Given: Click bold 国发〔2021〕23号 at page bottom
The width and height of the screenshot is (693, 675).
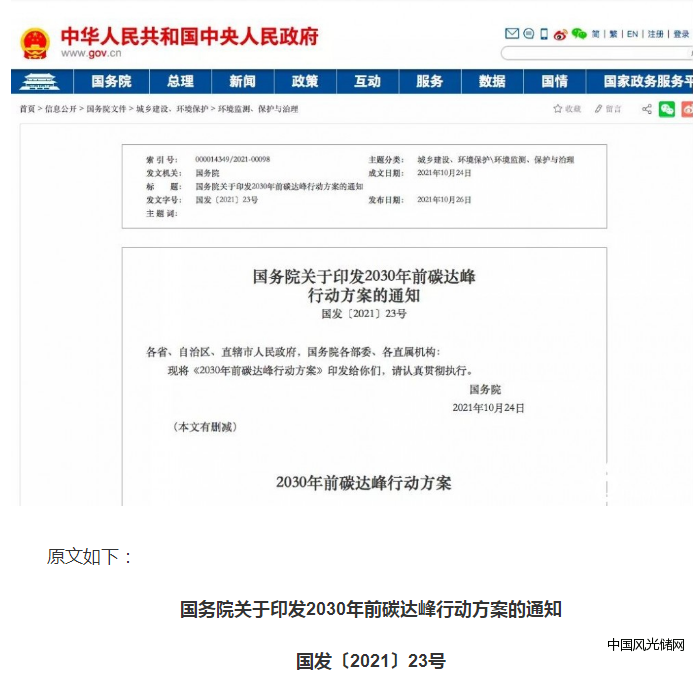Looking at the screenshot, I should click(x=370, y=661).
